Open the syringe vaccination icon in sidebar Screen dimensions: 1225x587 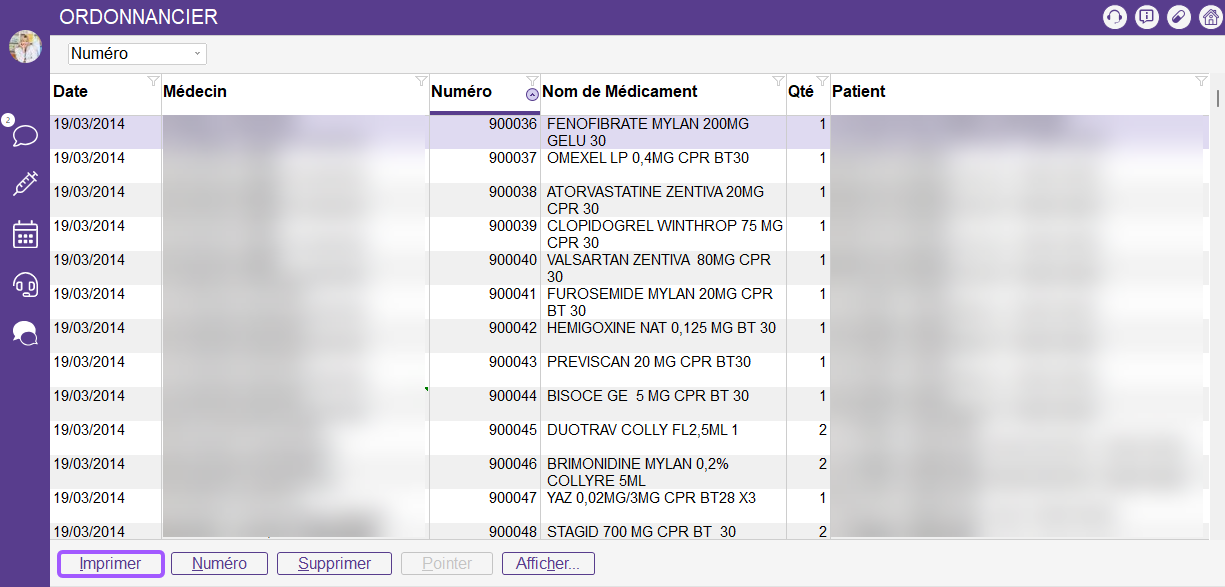click(25, 184)
